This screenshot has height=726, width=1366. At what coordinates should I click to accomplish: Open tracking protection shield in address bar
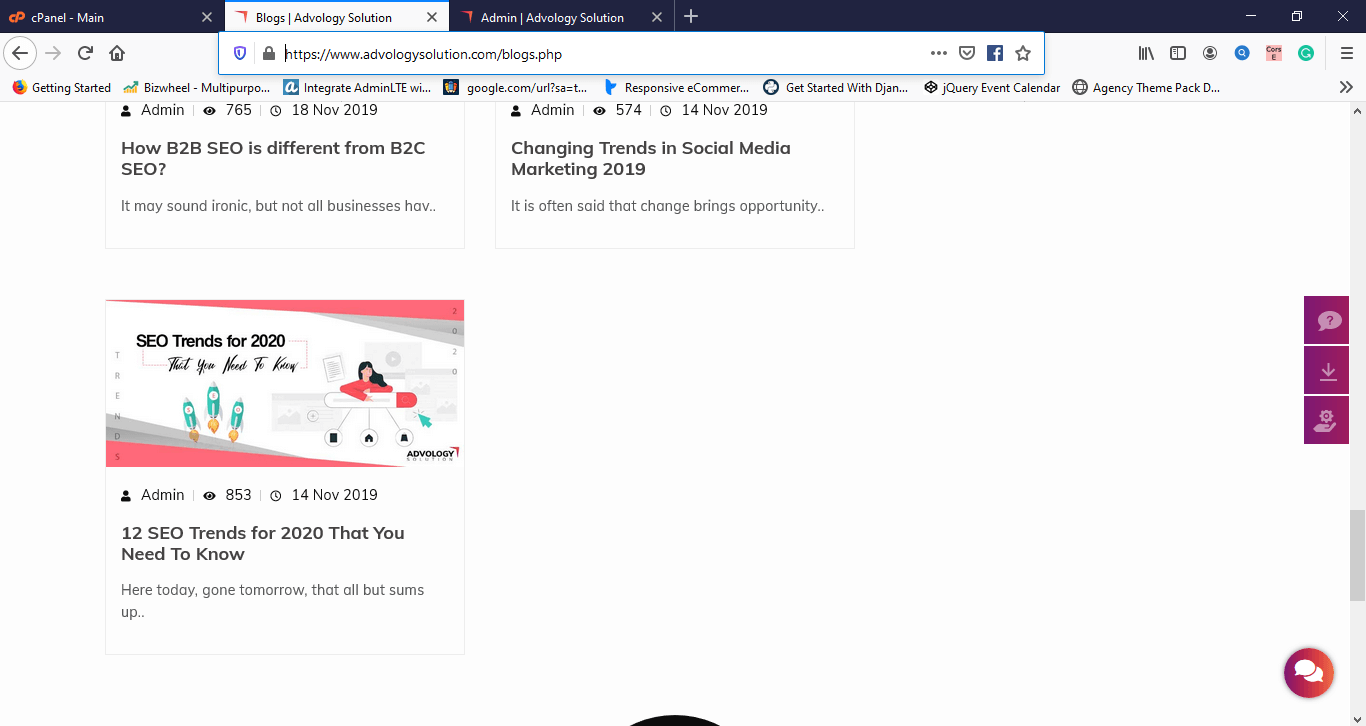(240, 53)
